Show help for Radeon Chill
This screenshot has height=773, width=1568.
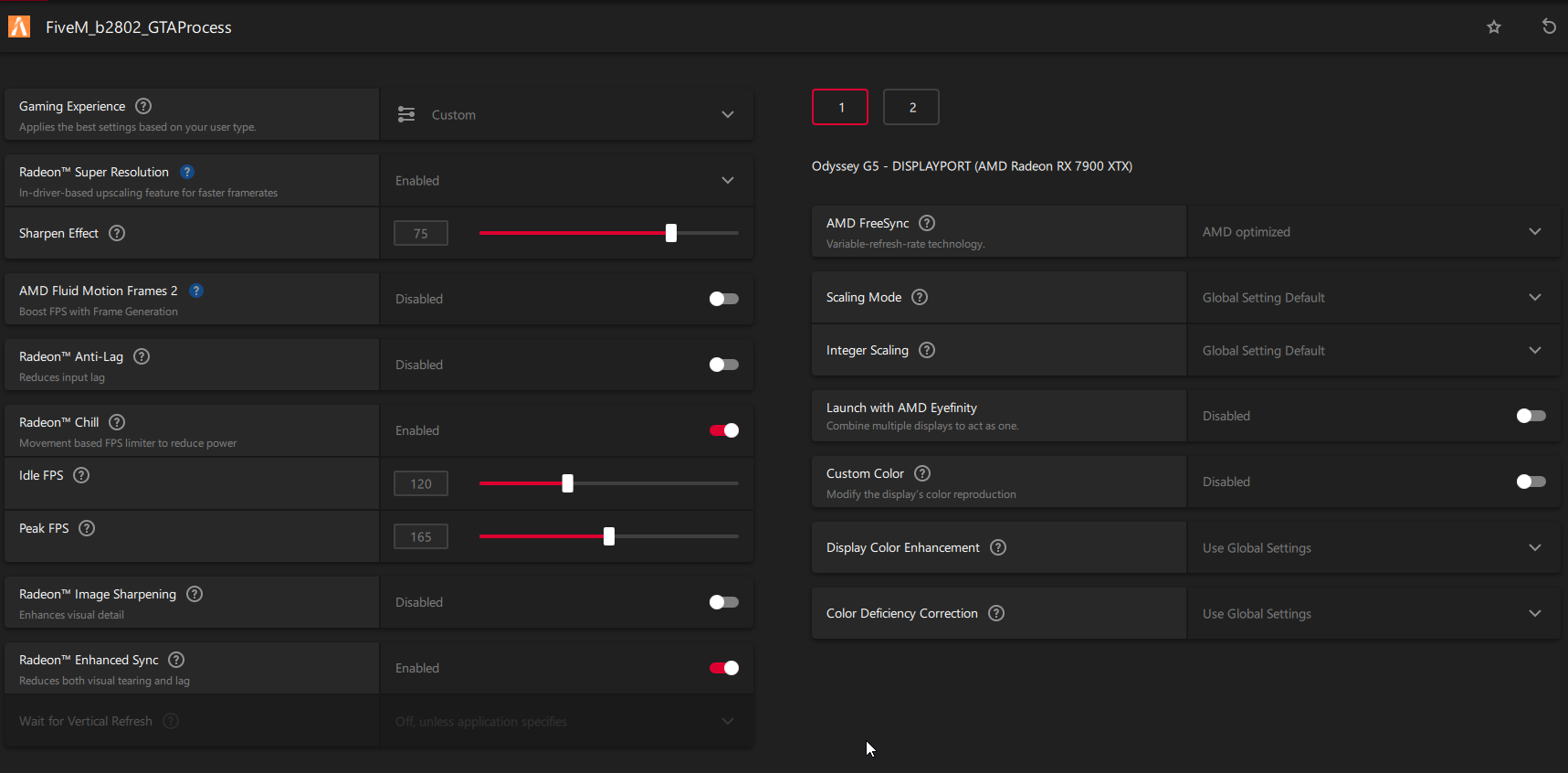[x=117, y=422]
